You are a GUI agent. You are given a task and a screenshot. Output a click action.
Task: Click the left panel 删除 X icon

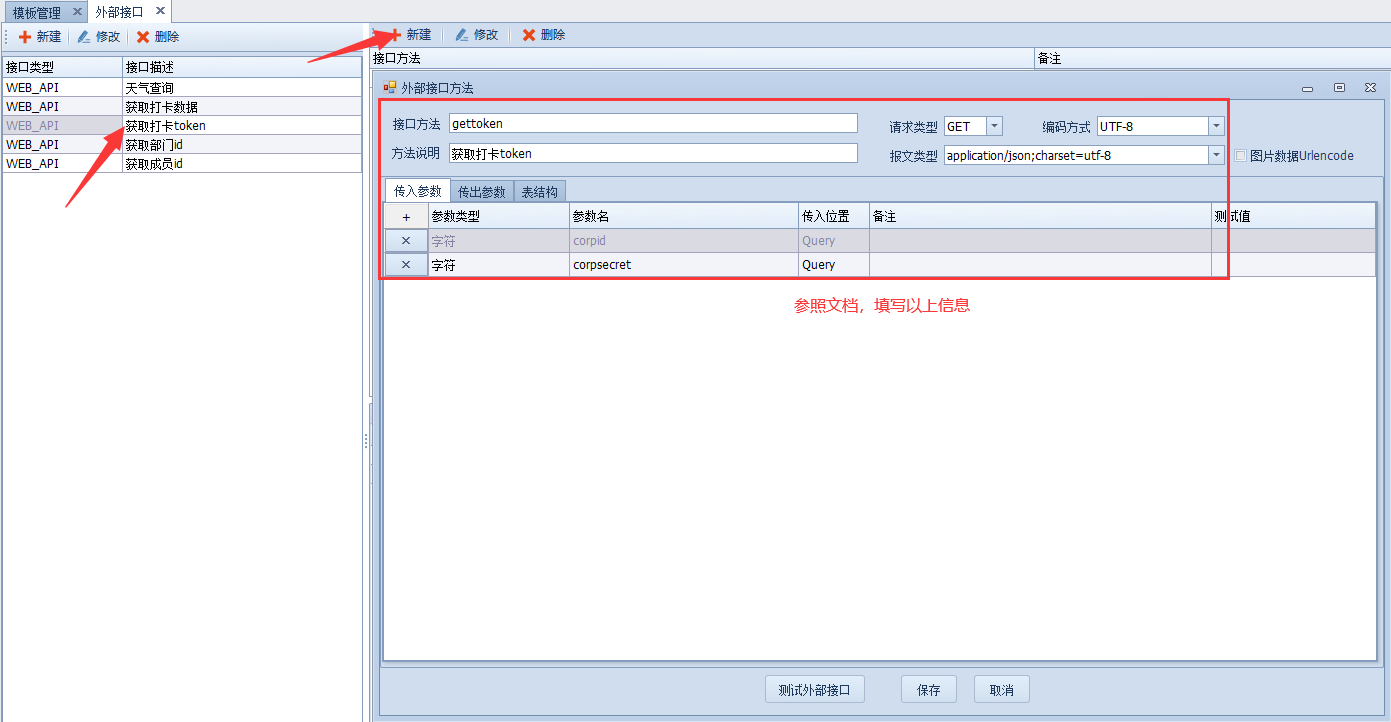coord(143,37)
